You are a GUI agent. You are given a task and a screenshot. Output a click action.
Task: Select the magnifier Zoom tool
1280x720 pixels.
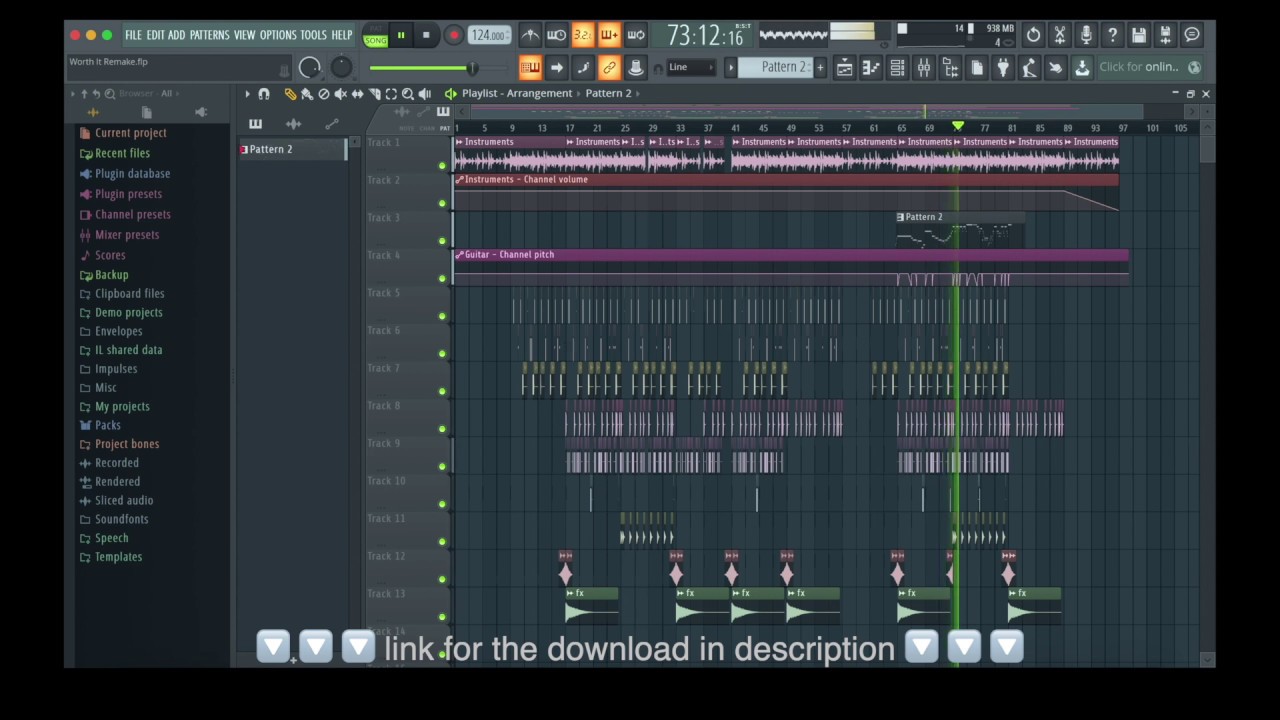[408, 94]
